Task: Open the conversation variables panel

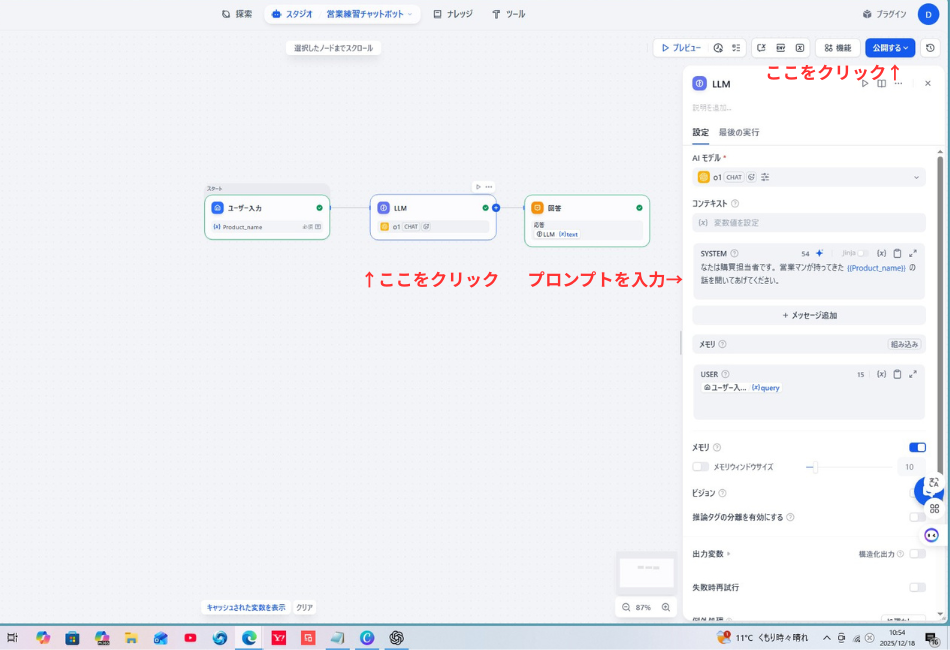Action: (761, 47)
